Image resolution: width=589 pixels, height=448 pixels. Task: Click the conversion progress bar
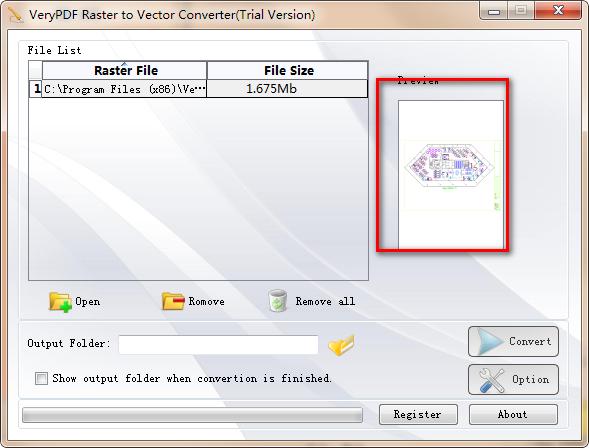coord(192,415)
